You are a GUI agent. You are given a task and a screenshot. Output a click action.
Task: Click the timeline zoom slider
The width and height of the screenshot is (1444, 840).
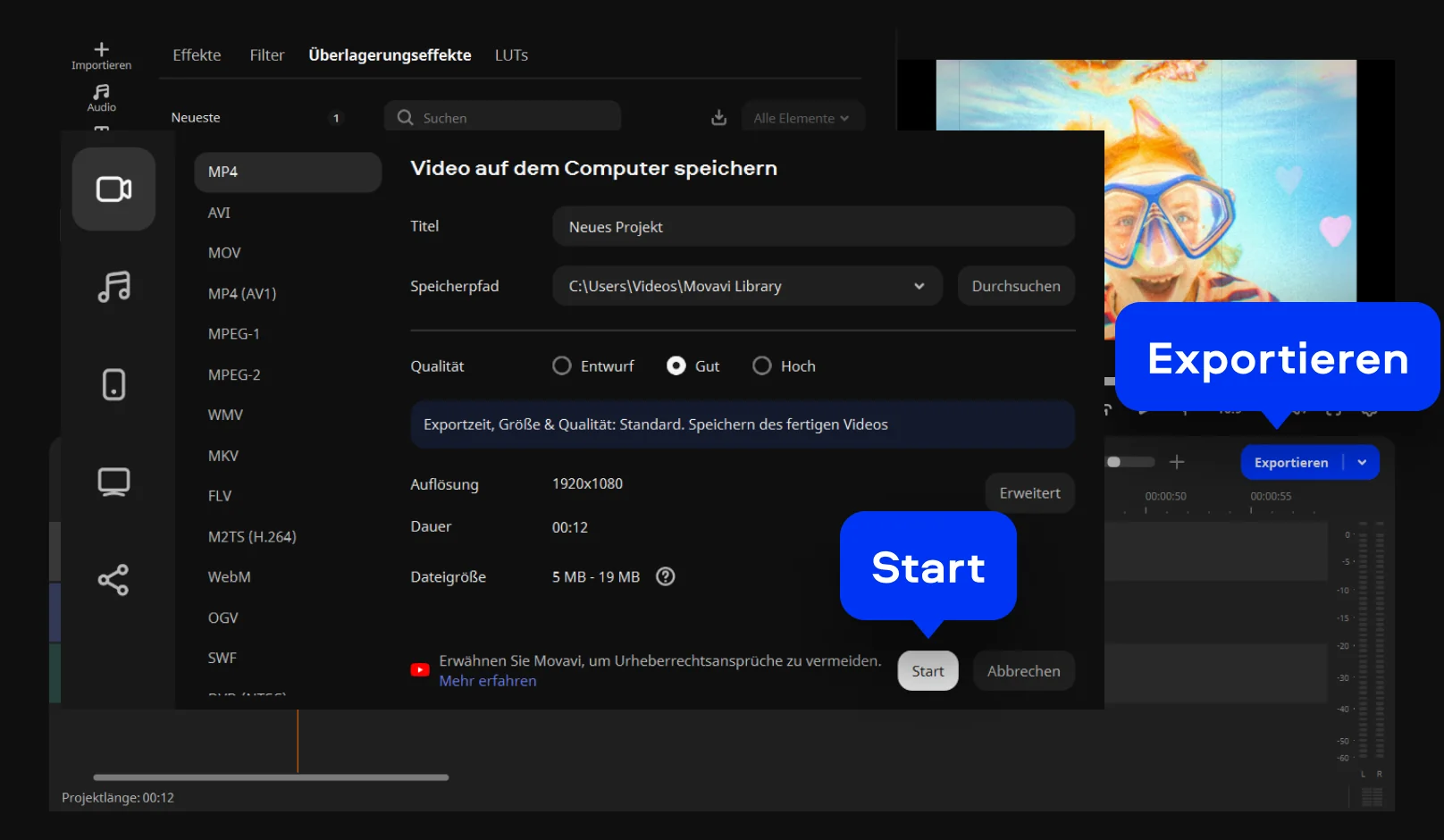pyautogui.click(x=1129, y=462)
